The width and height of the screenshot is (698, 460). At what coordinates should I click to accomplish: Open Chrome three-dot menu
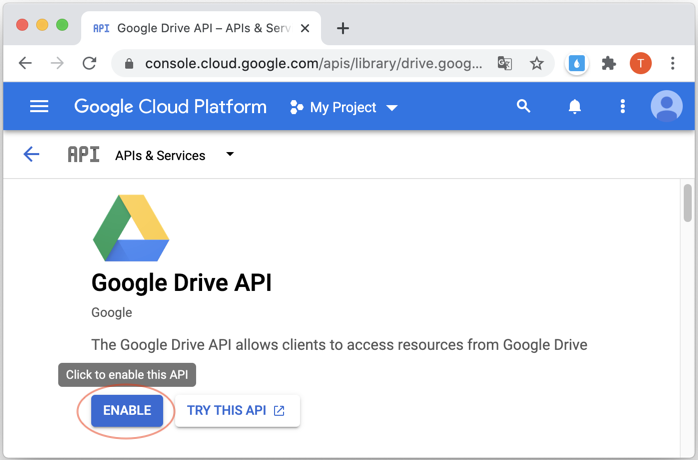point(673,63)
